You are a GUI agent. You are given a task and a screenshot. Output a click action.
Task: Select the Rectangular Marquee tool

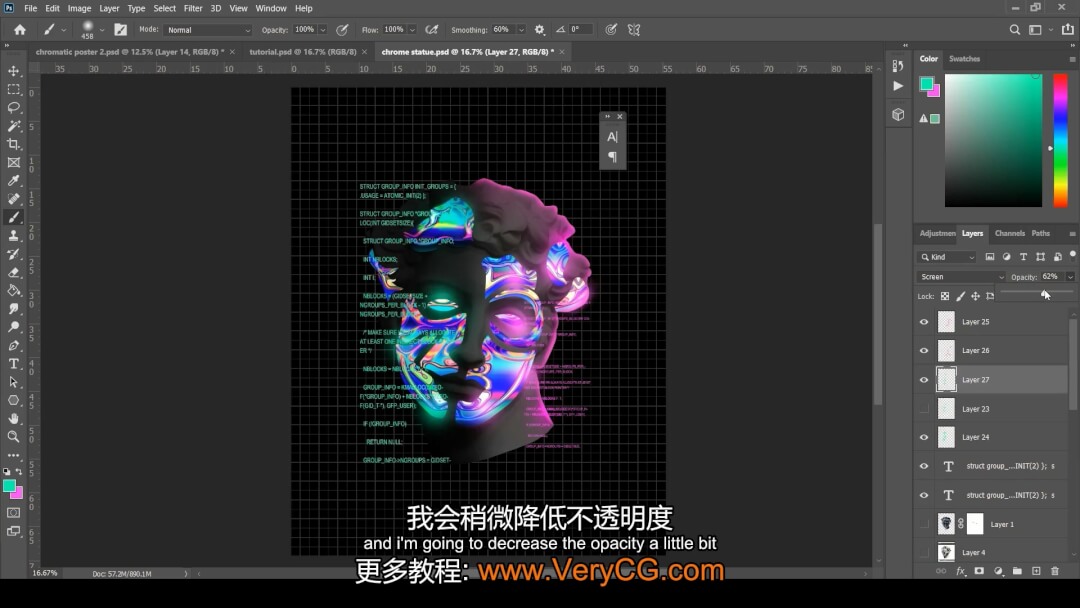click(x=13, y=90)
